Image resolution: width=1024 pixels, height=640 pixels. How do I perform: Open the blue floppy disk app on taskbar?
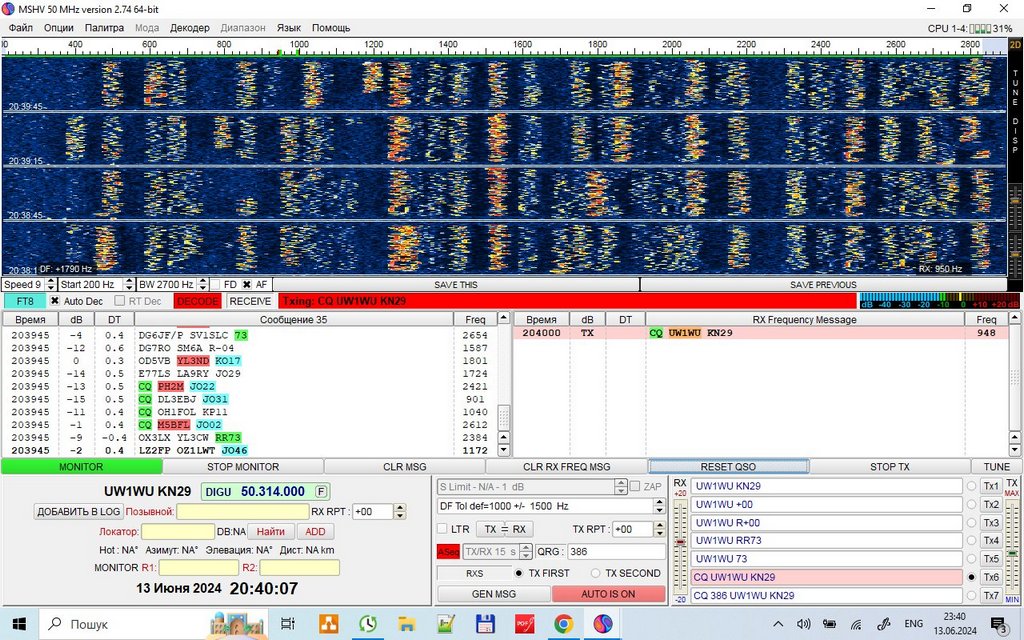[485, 624]
